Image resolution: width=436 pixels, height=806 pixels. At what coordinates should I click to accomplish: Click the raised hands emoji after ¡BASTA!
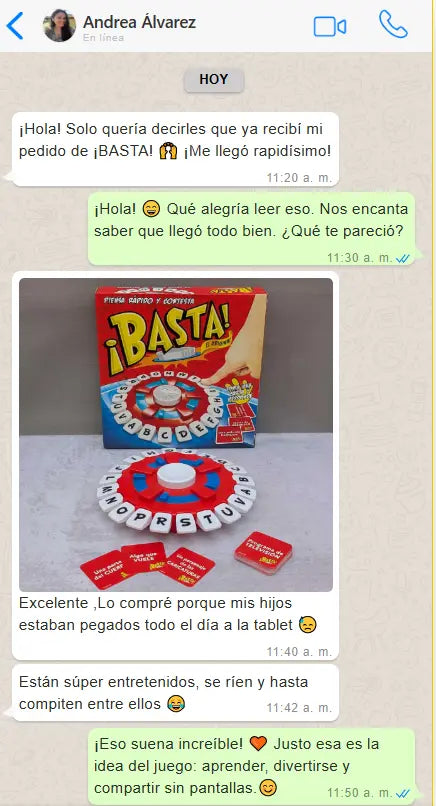coord(168,152)
